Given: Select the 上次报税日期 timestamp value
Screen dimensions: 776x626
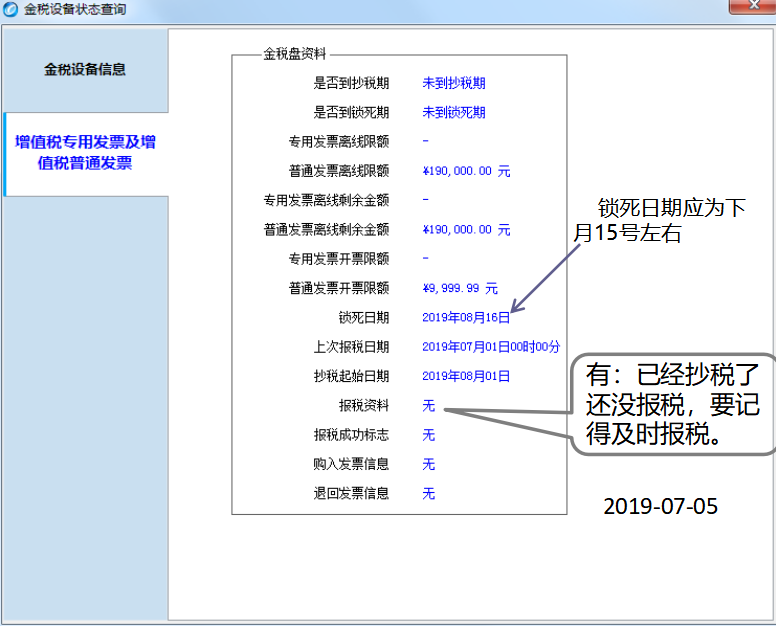Looking at the screenshot, I should (x=491, y=347).
